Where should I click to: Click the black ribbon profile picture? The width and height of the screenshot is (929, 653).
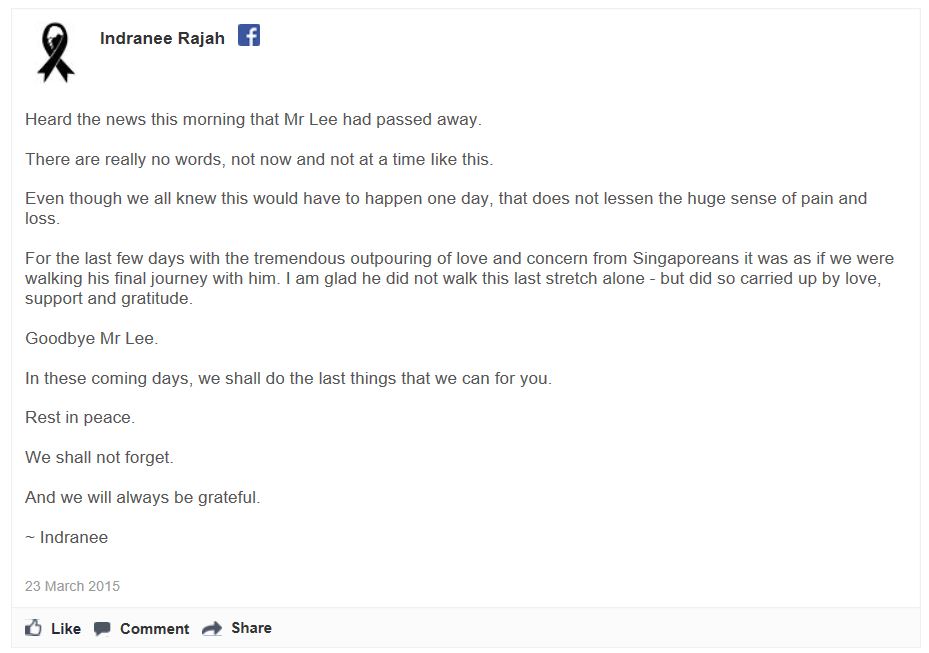point(56,52)
